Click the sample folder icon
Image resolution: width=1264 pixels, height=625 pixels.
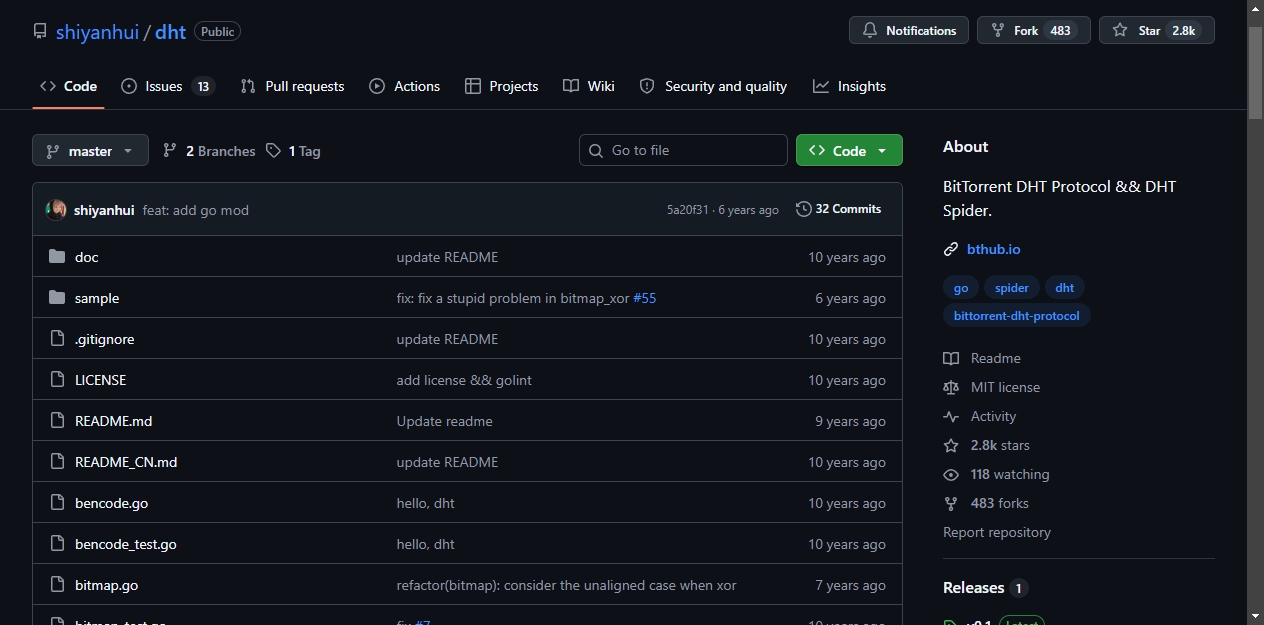[57, 298]
